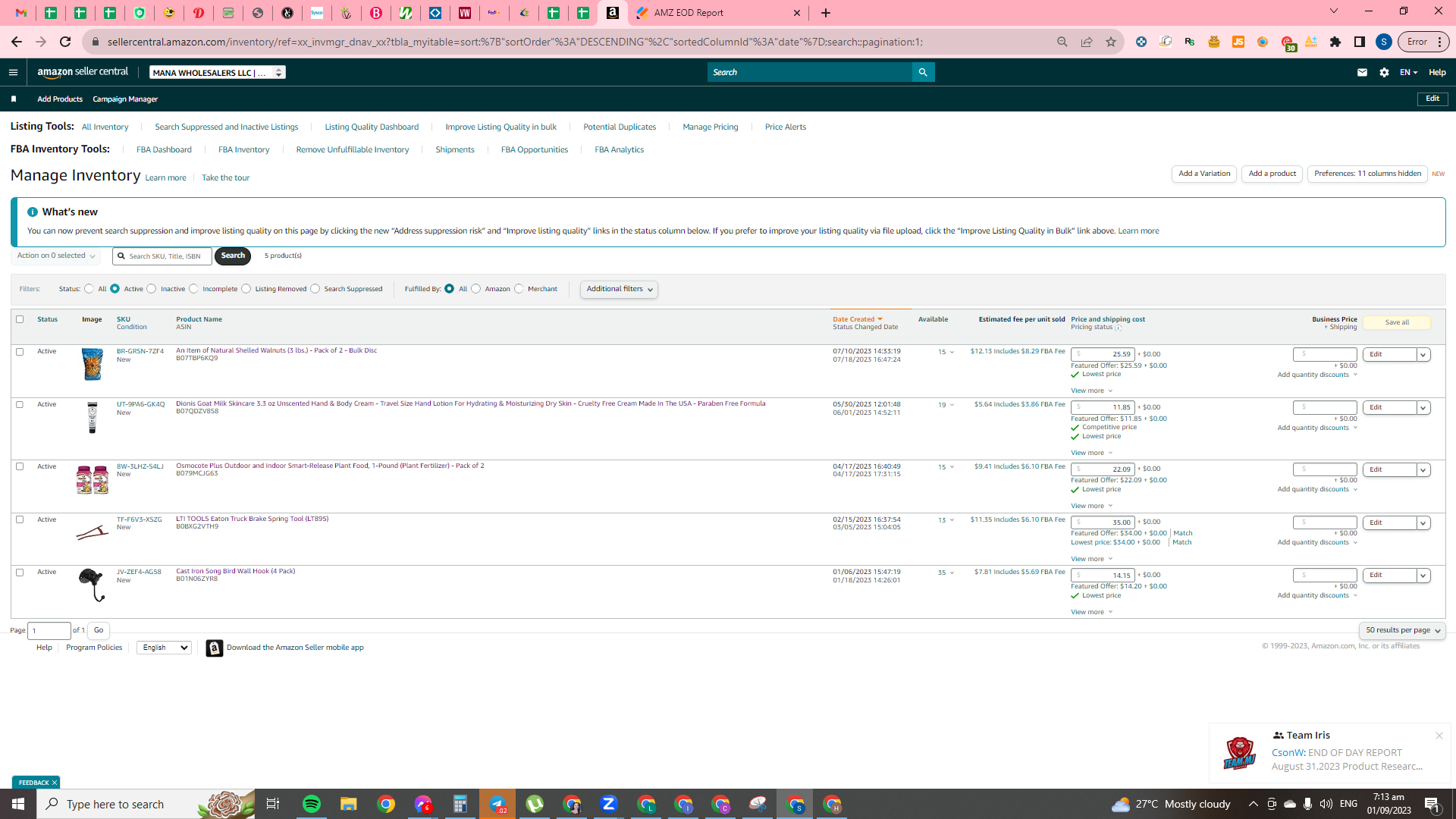Go back with the browser back arrow
The width and height of the screenshot is (1456, 819).
pos(17,42)
